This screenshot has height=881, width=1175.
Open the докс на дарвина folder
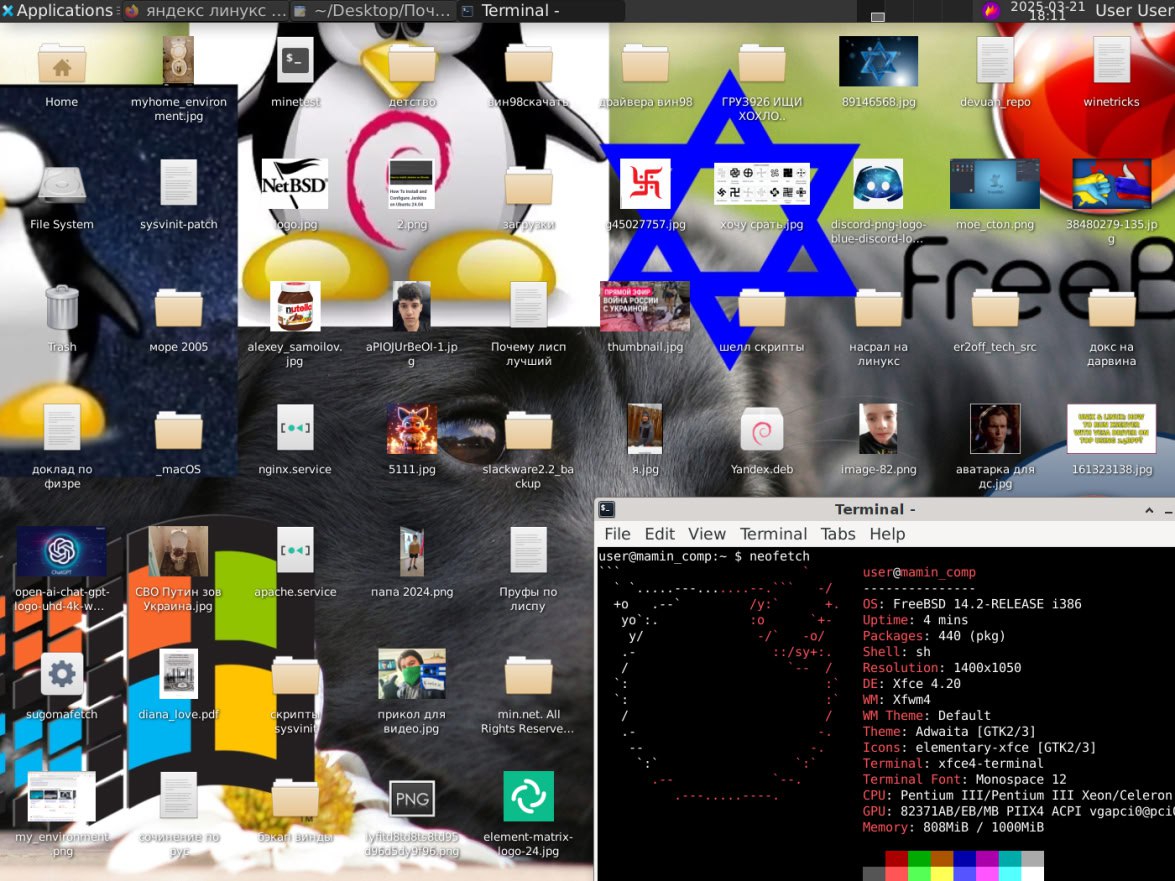pos(1111,309)
